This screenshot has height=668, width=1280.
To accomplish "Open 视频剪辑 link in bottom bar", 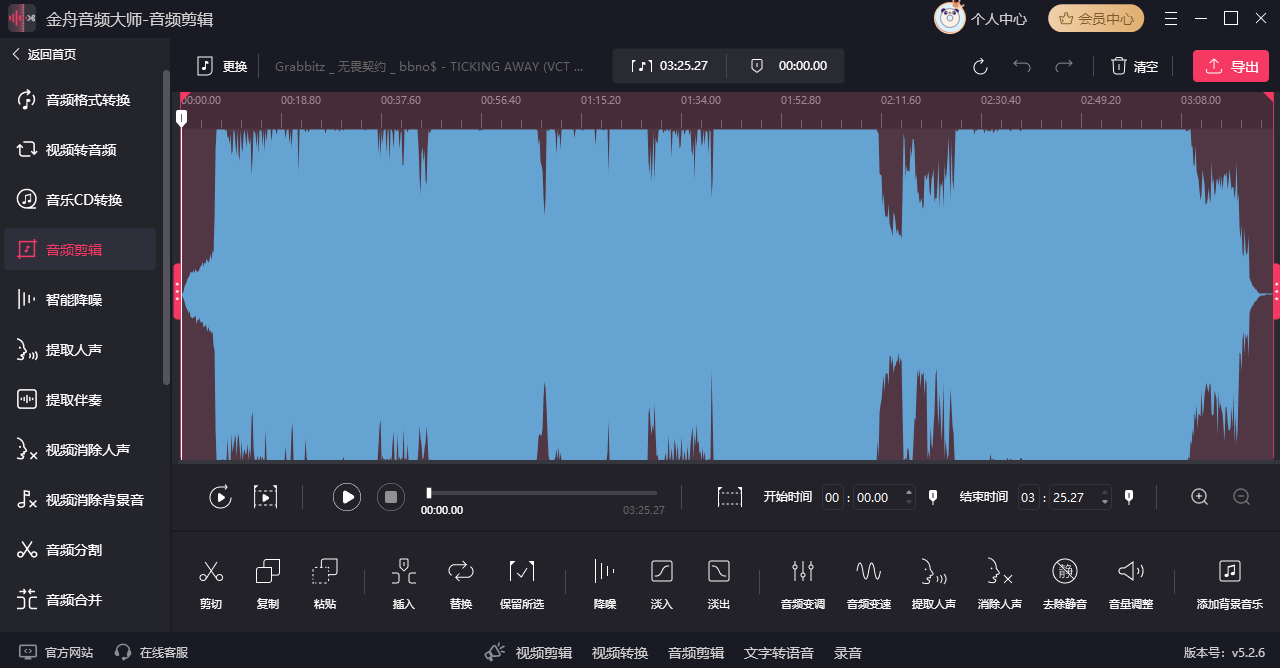I will click(544, 652).
